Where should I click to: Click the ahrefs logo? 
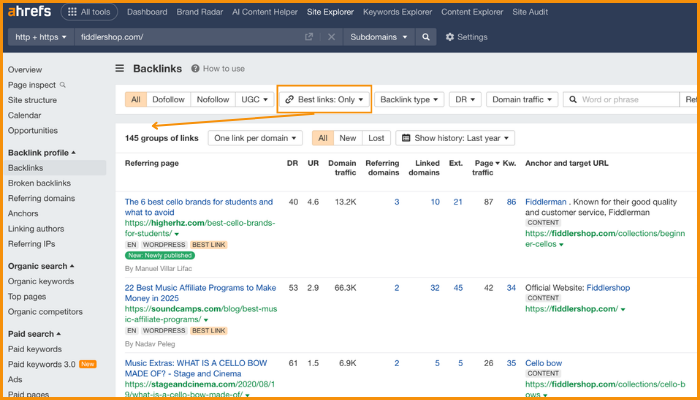coord(30,12)
